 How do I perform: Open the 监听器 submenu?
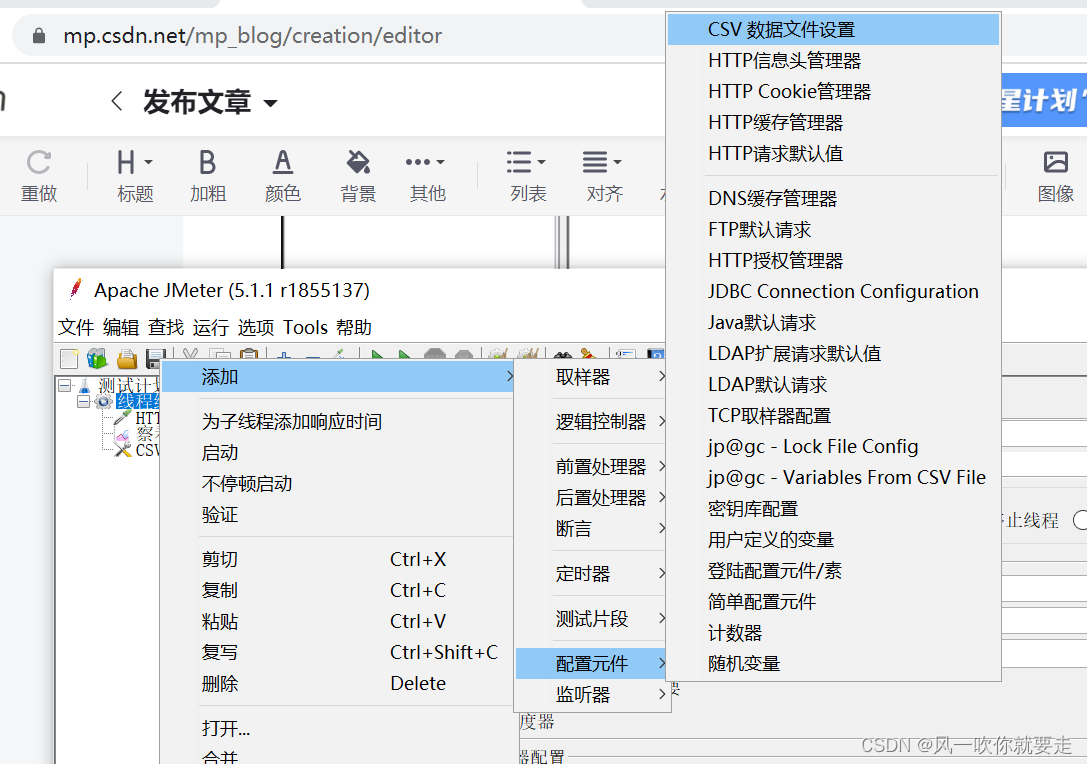(593, 695)
